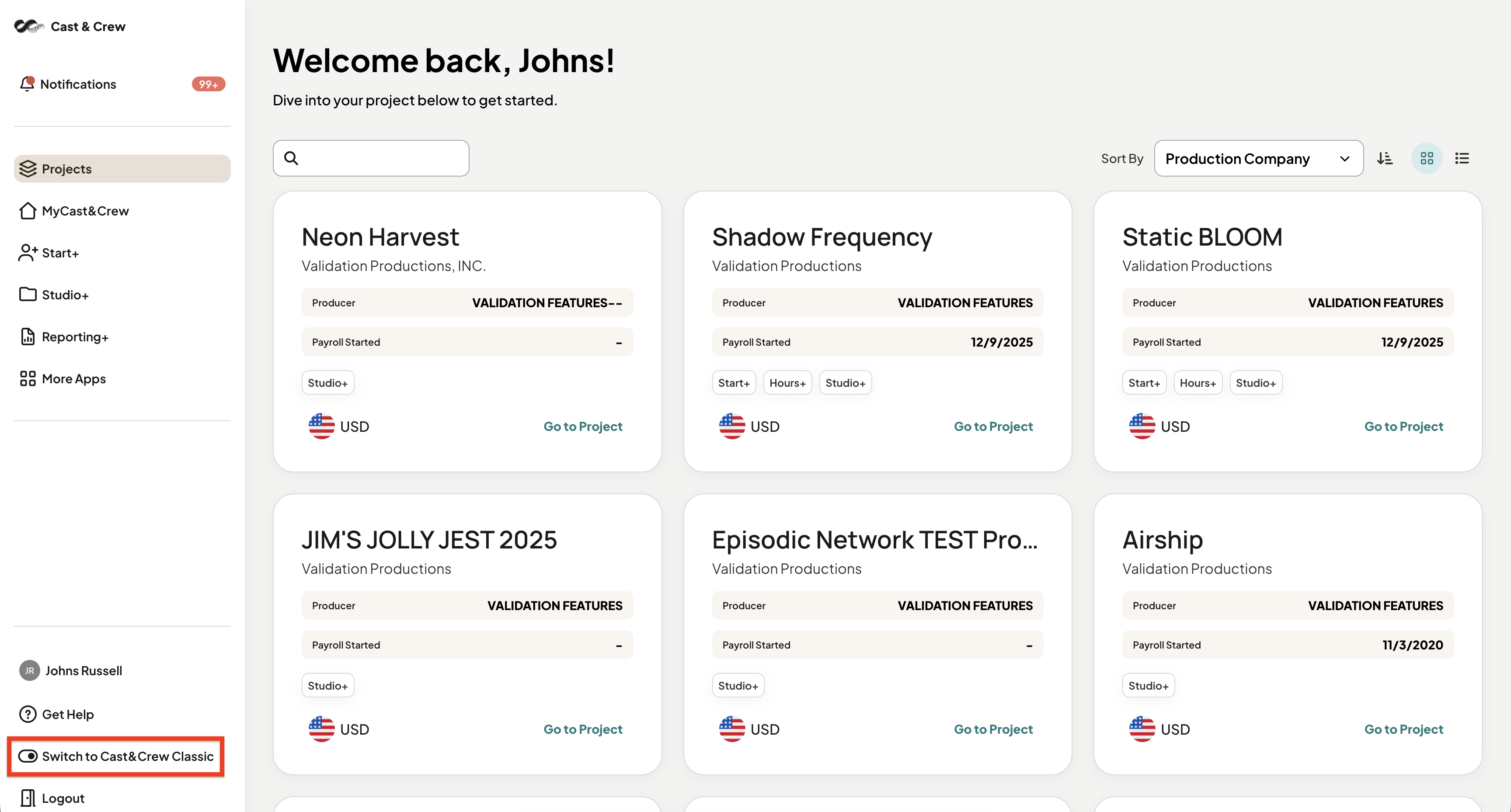
Task: Open the More Apps grid icon
Action: 28,378
